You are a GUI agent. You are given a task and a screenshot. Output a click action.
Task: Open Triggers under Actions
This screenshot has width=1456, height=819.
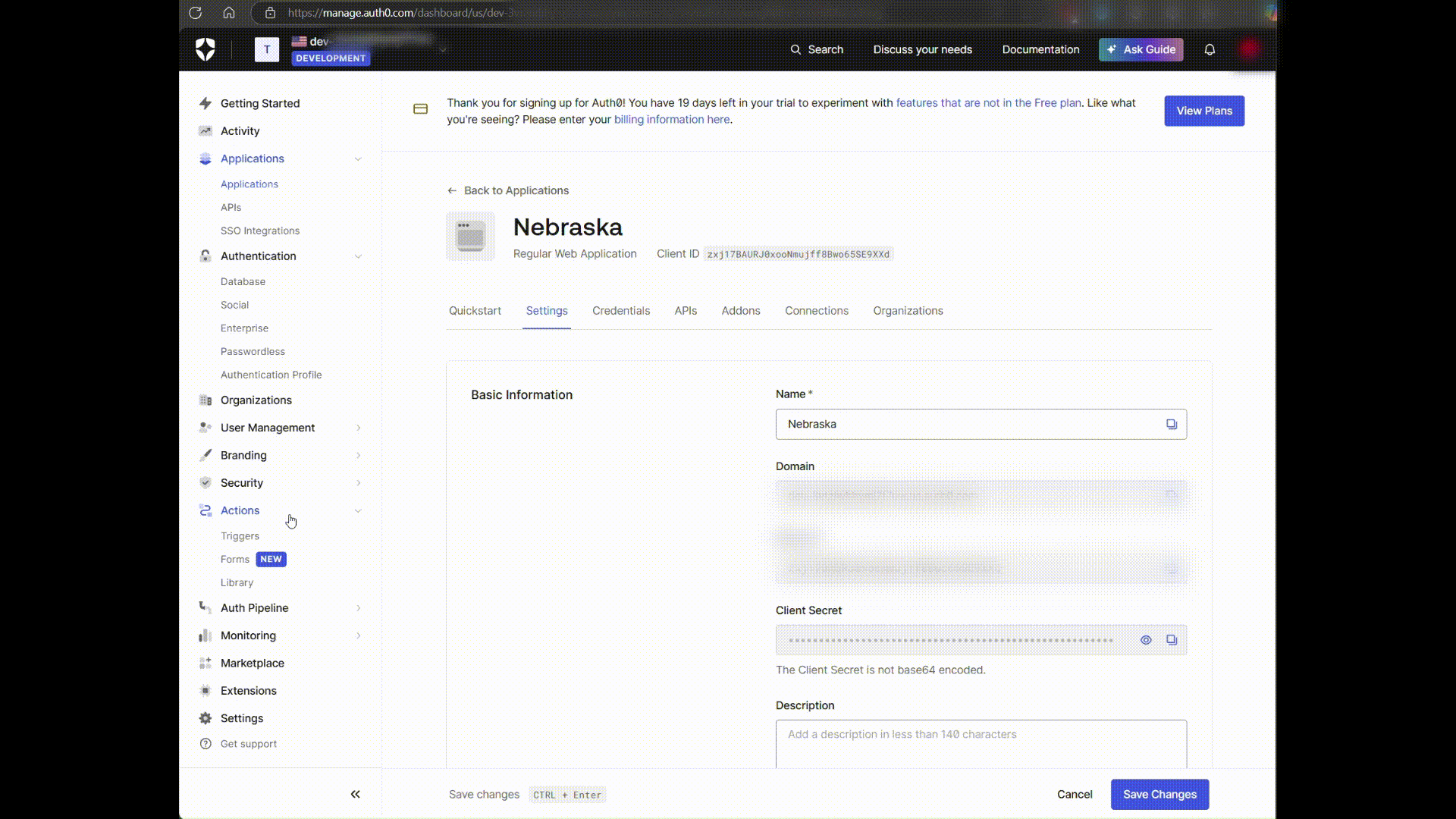tap(240, 536)
